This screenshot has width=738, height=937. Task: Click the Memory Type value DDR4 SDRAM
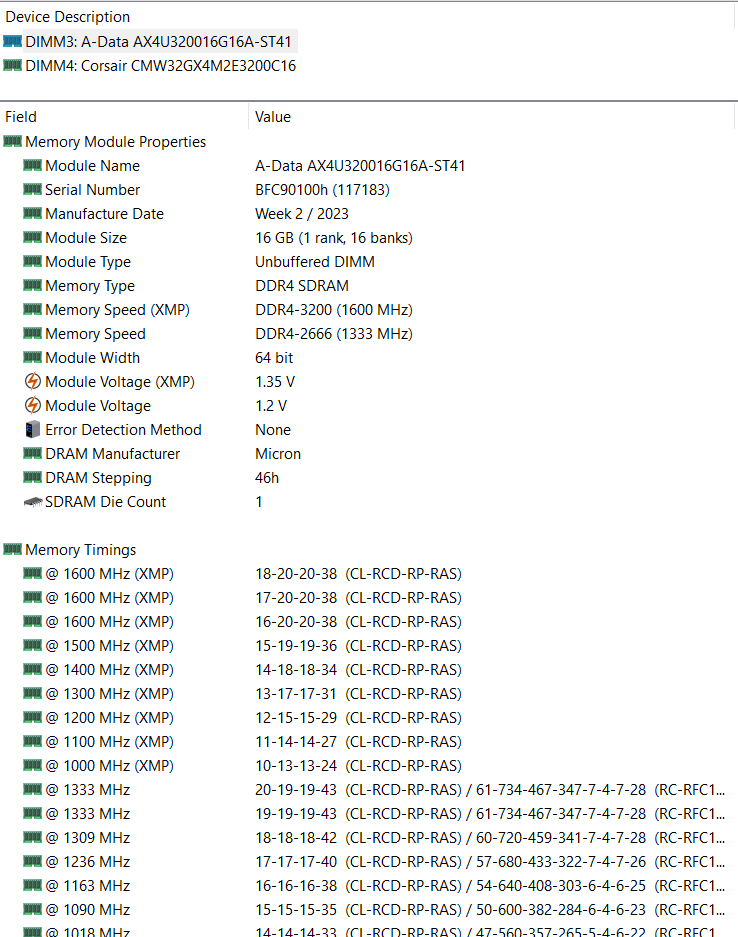[302, 286]
